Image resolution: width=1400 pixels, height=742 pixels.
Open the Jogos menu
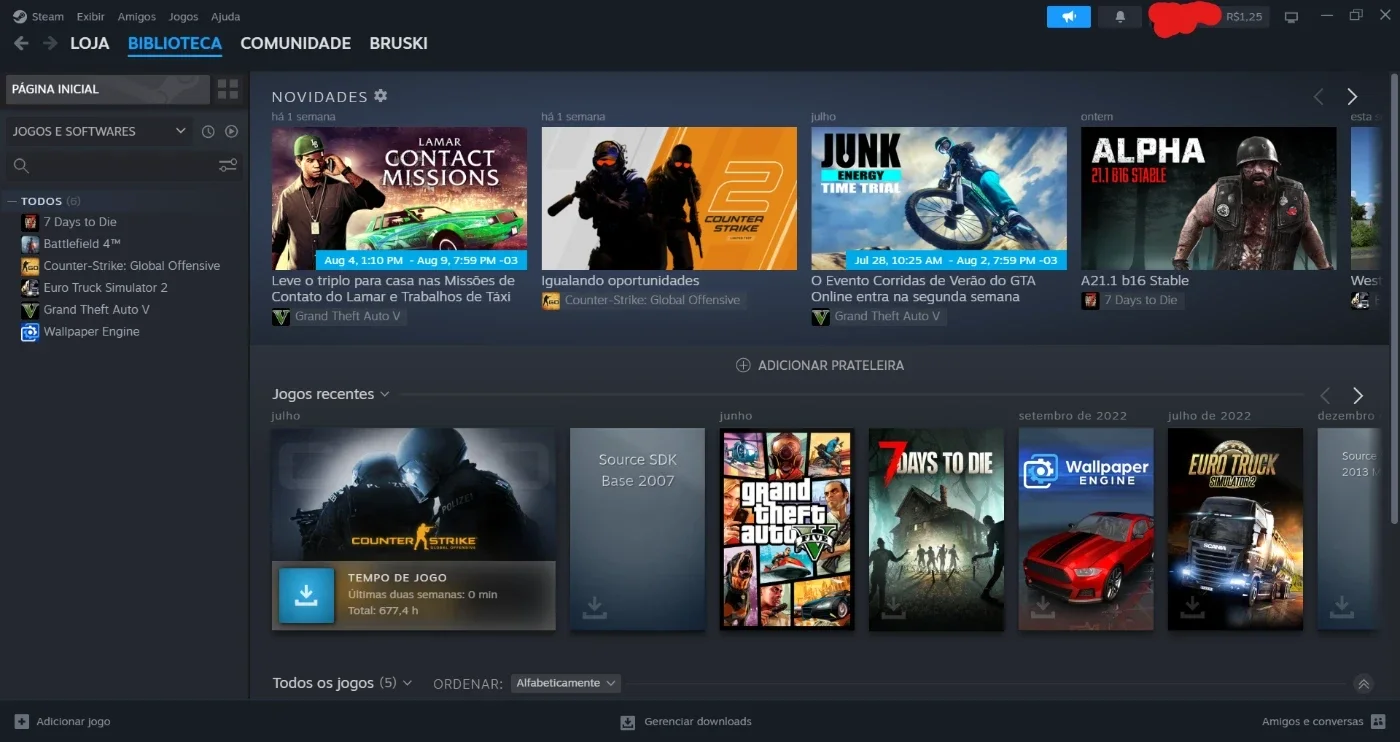coord(184,17)
